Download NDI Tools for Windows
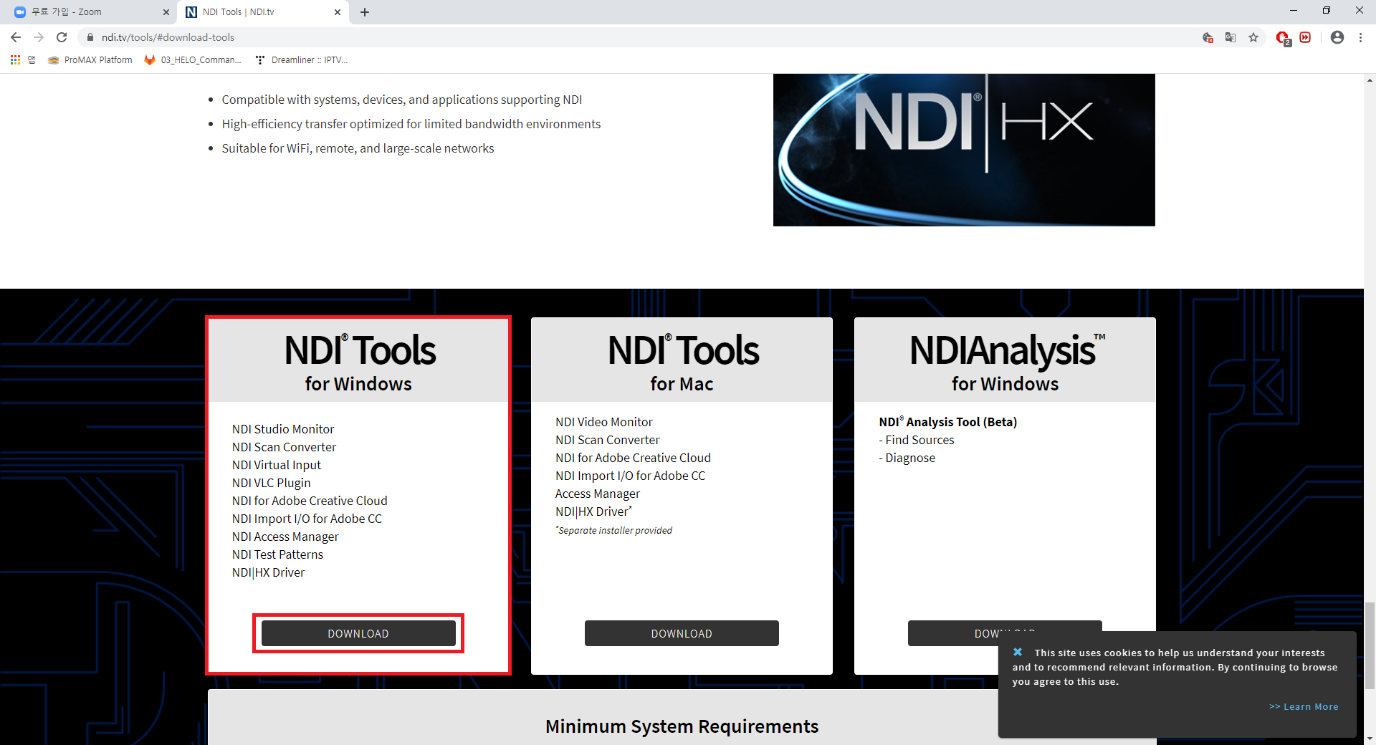The height and width of the screenshot is (745, 1376). tap(358, 633)
